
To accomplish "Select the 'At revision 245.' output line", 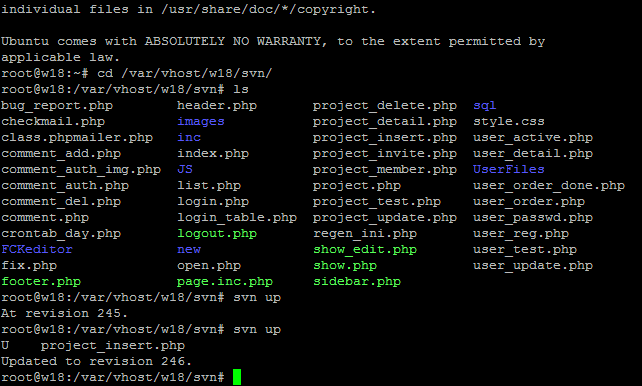I will coord(64,314).
